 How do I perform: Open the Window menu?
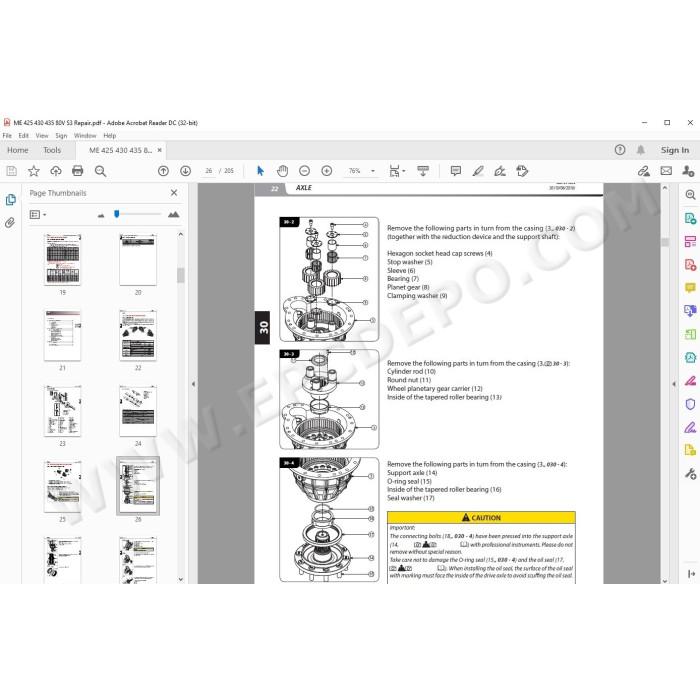pyautogui.click(x=85, y=136)
